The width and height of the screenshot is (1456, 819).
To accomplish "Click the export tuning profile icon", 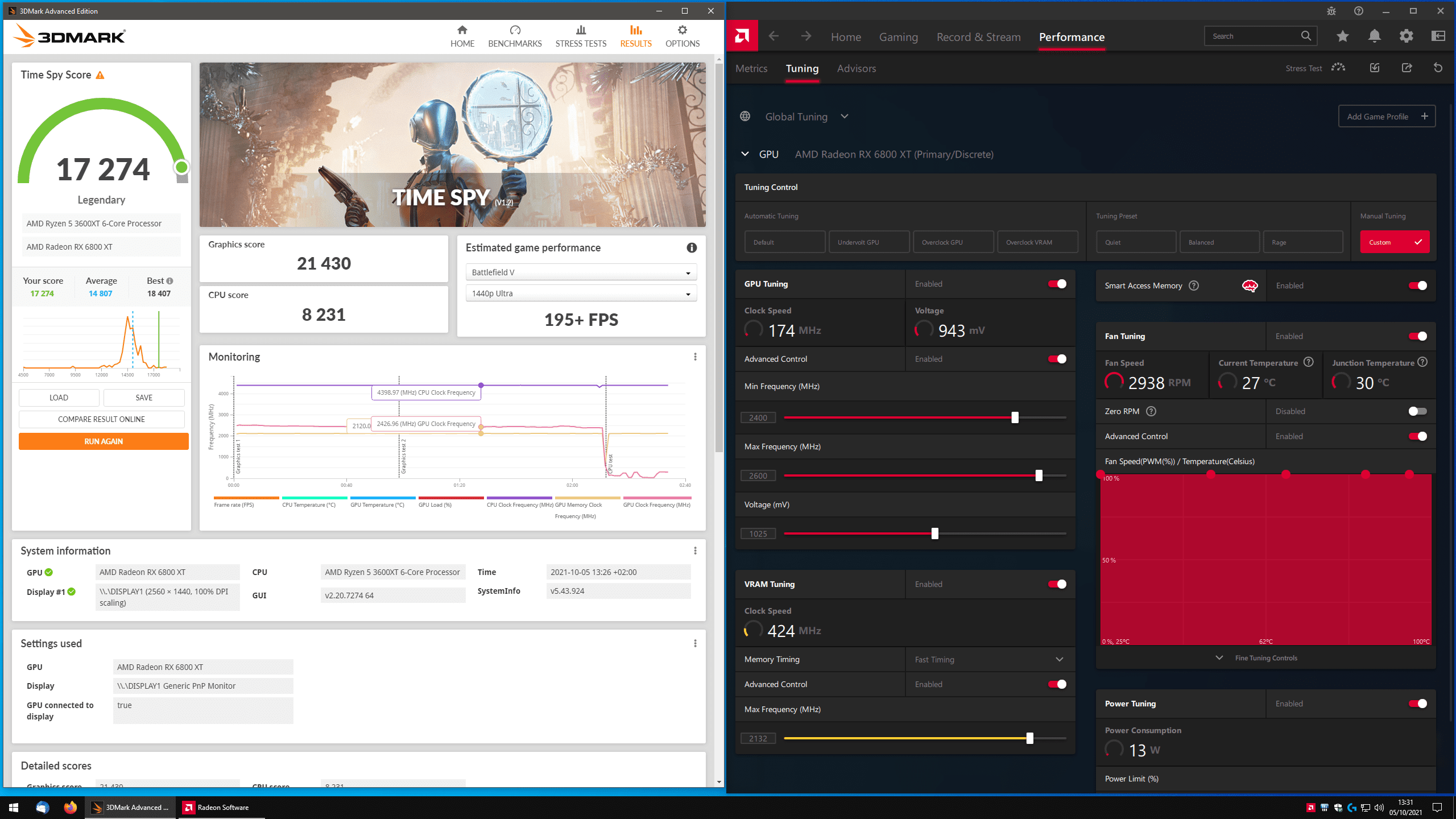I will (x=1407, y=68).
